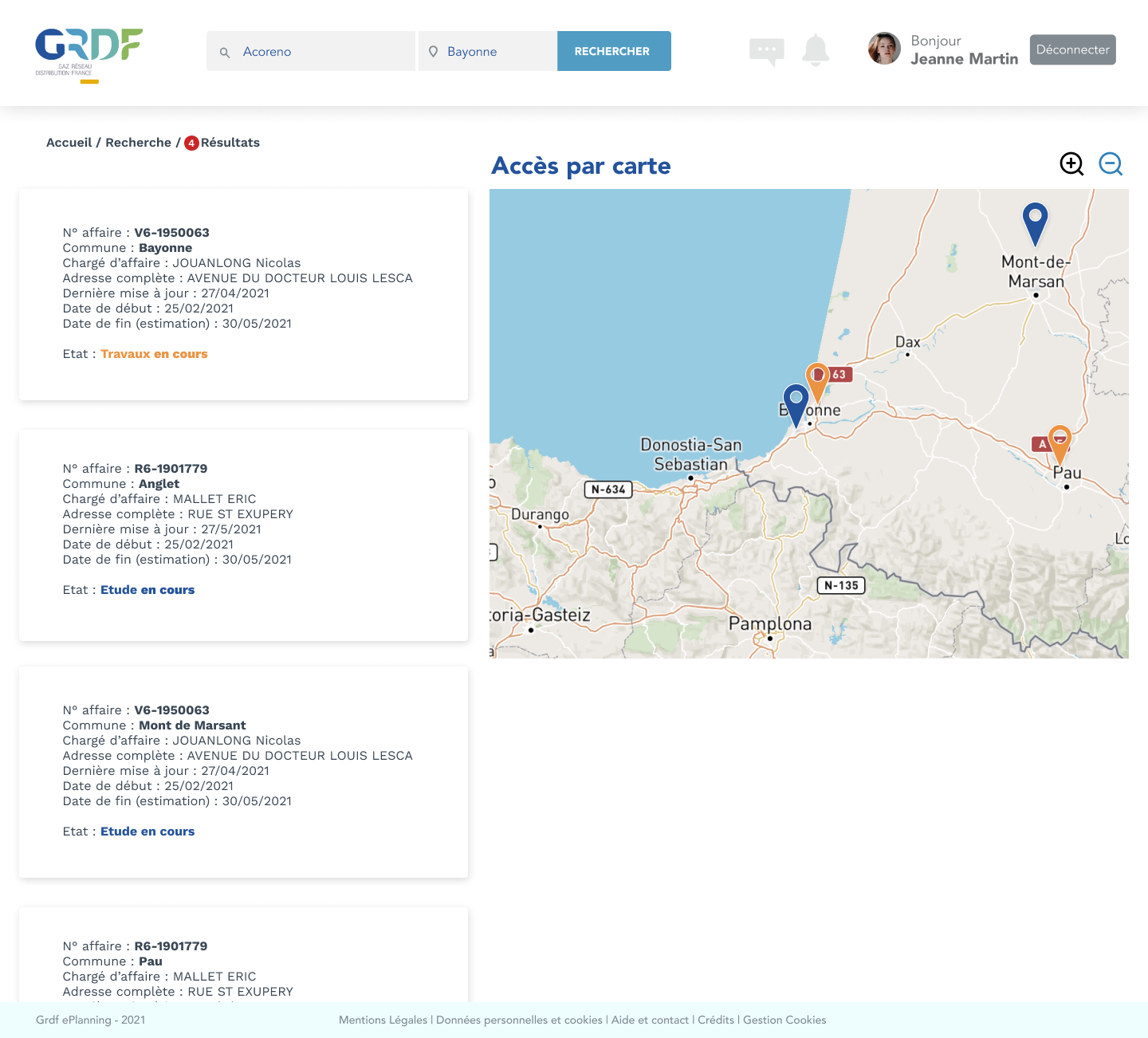
Task: Select the blue pin at Bayonne
Action: click(x=796, y=405)
